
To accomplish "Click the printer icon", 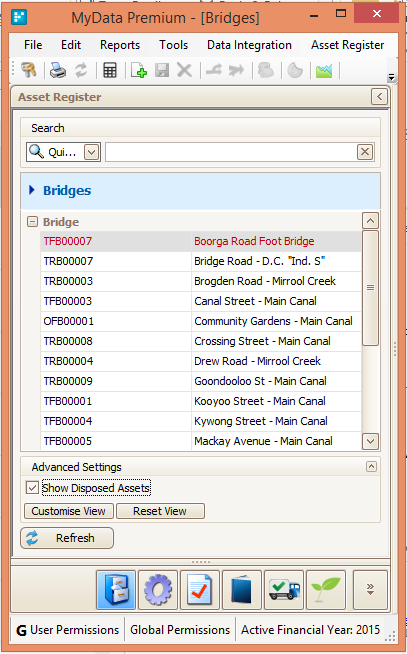I will pyautogui.click(x=58, y=70).
